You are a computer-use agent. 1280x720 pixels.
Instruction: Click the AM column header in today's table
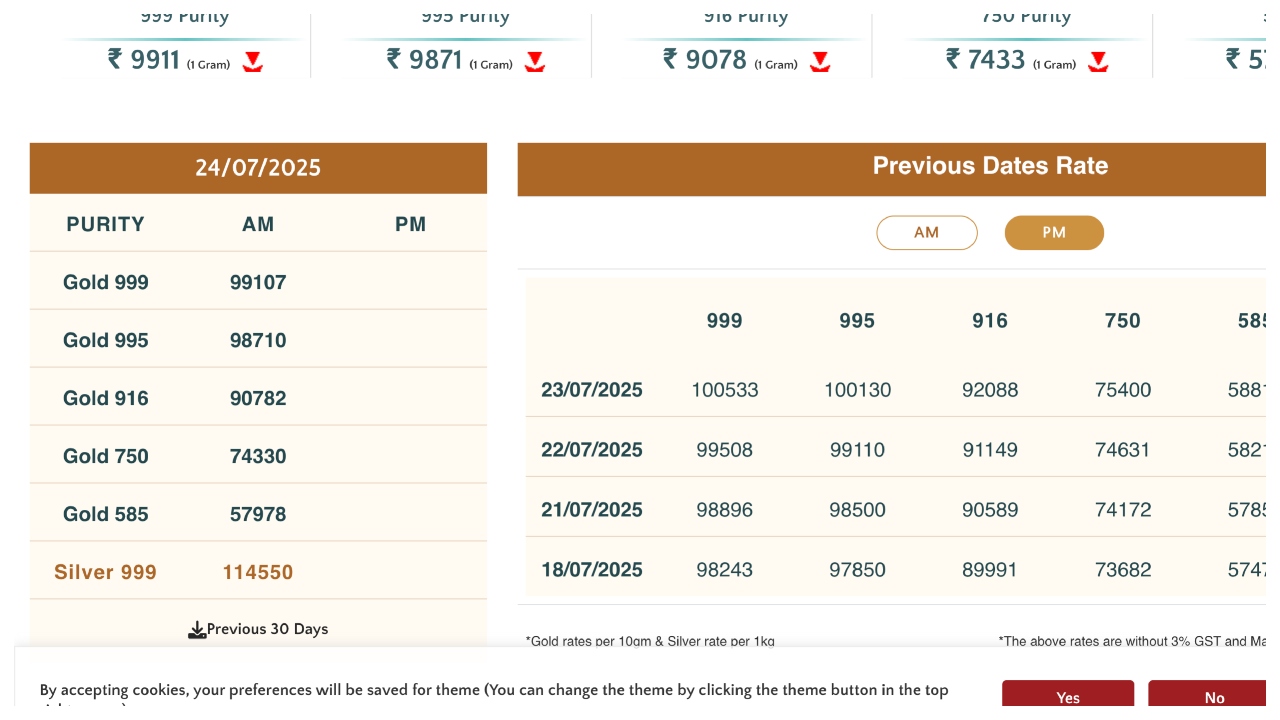click(x=258, y=224)
